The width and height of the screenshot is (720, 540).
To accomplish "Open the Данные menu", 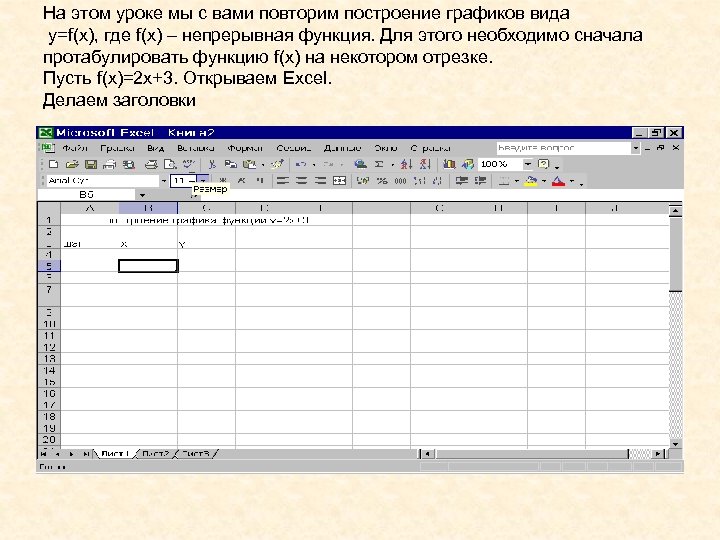I will pyautogui.click(x=342, y=148).
